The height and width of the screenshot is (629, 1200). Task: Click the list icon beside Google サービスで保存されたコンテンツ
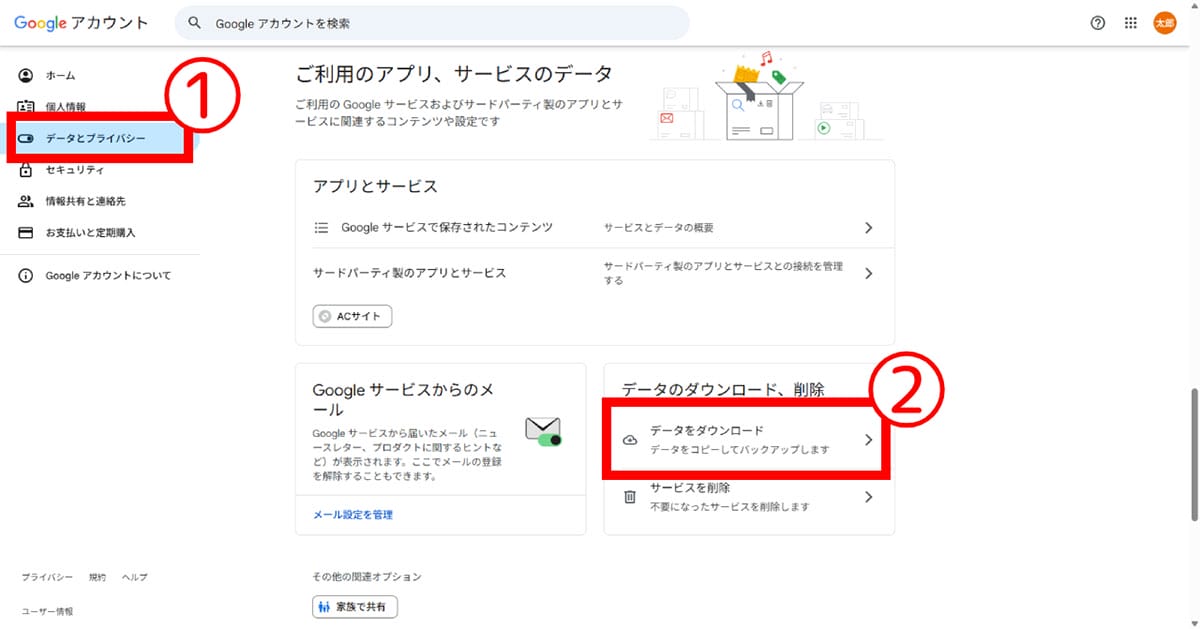pos(321,228)
